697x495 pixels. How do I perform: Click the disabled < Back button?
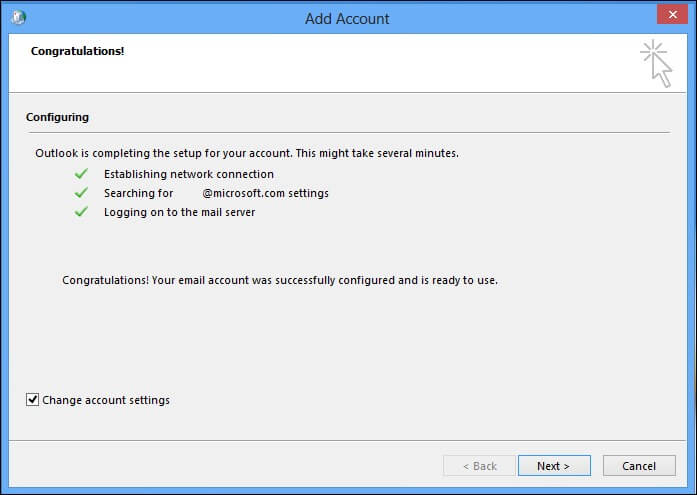[x=479, y=466]
